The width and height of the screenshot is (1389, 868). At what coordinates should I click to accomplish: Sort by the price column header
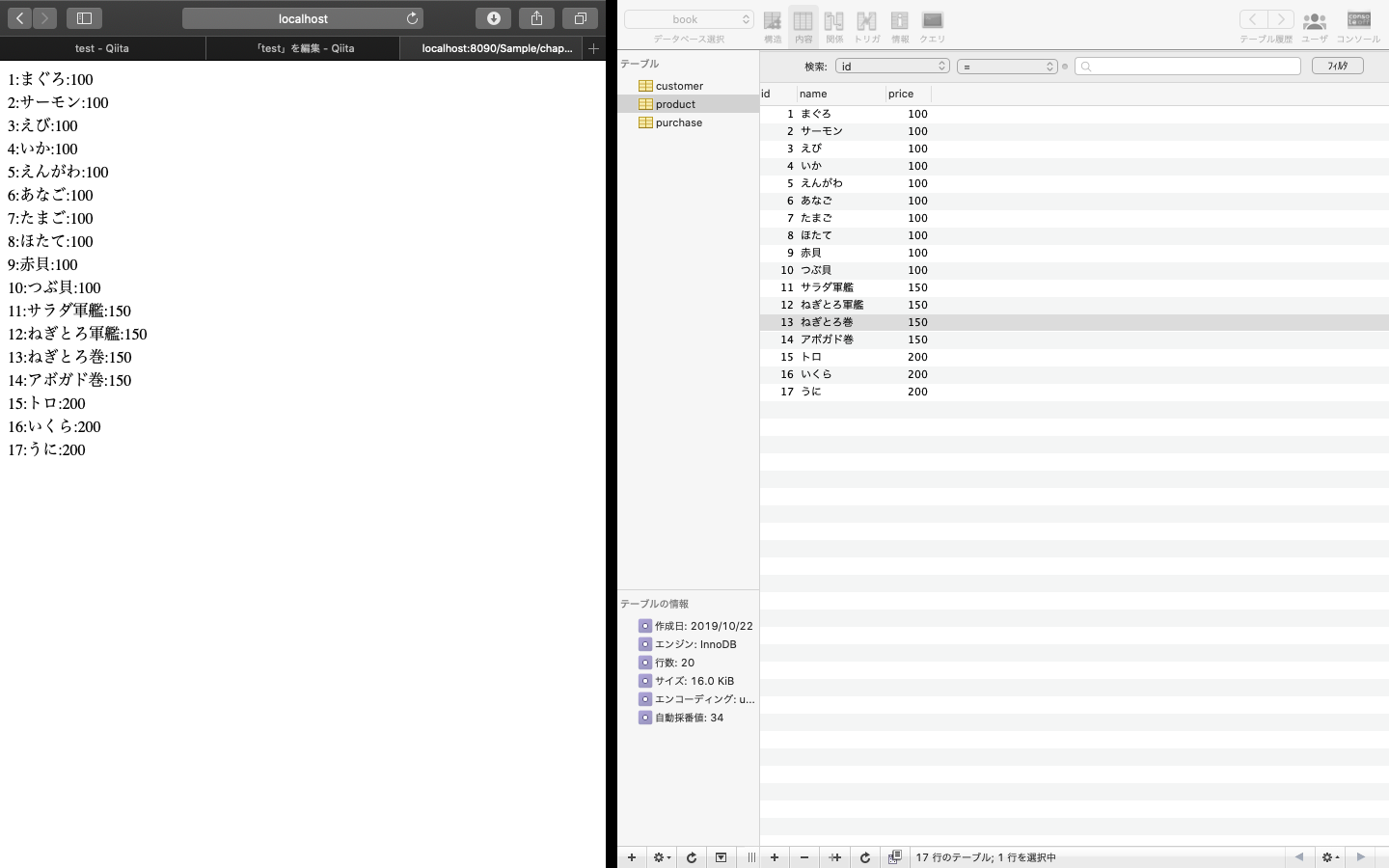coord(908,94)
